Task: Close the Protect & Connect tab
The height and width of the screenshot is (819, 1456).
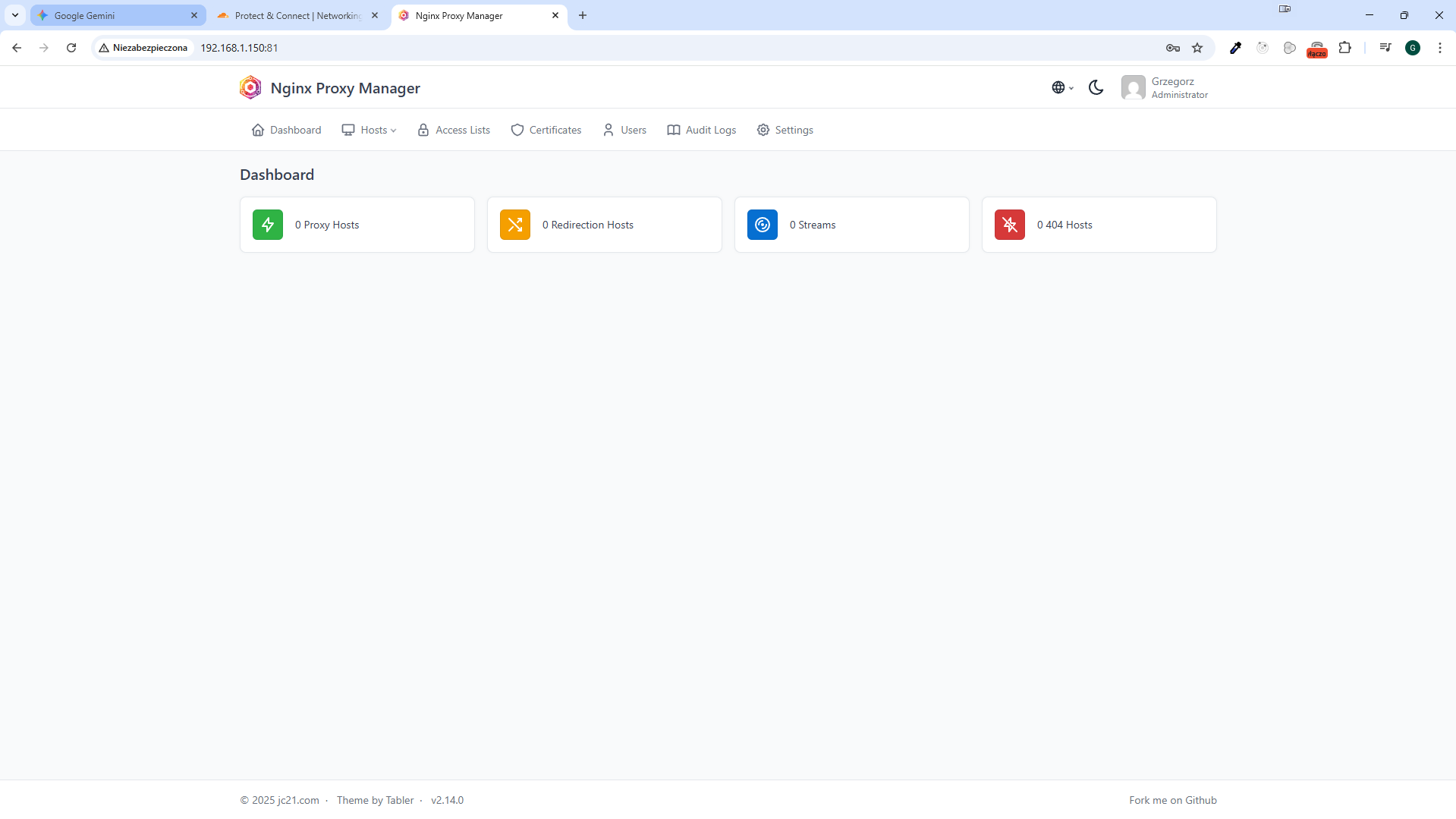Action: point(375,15)
